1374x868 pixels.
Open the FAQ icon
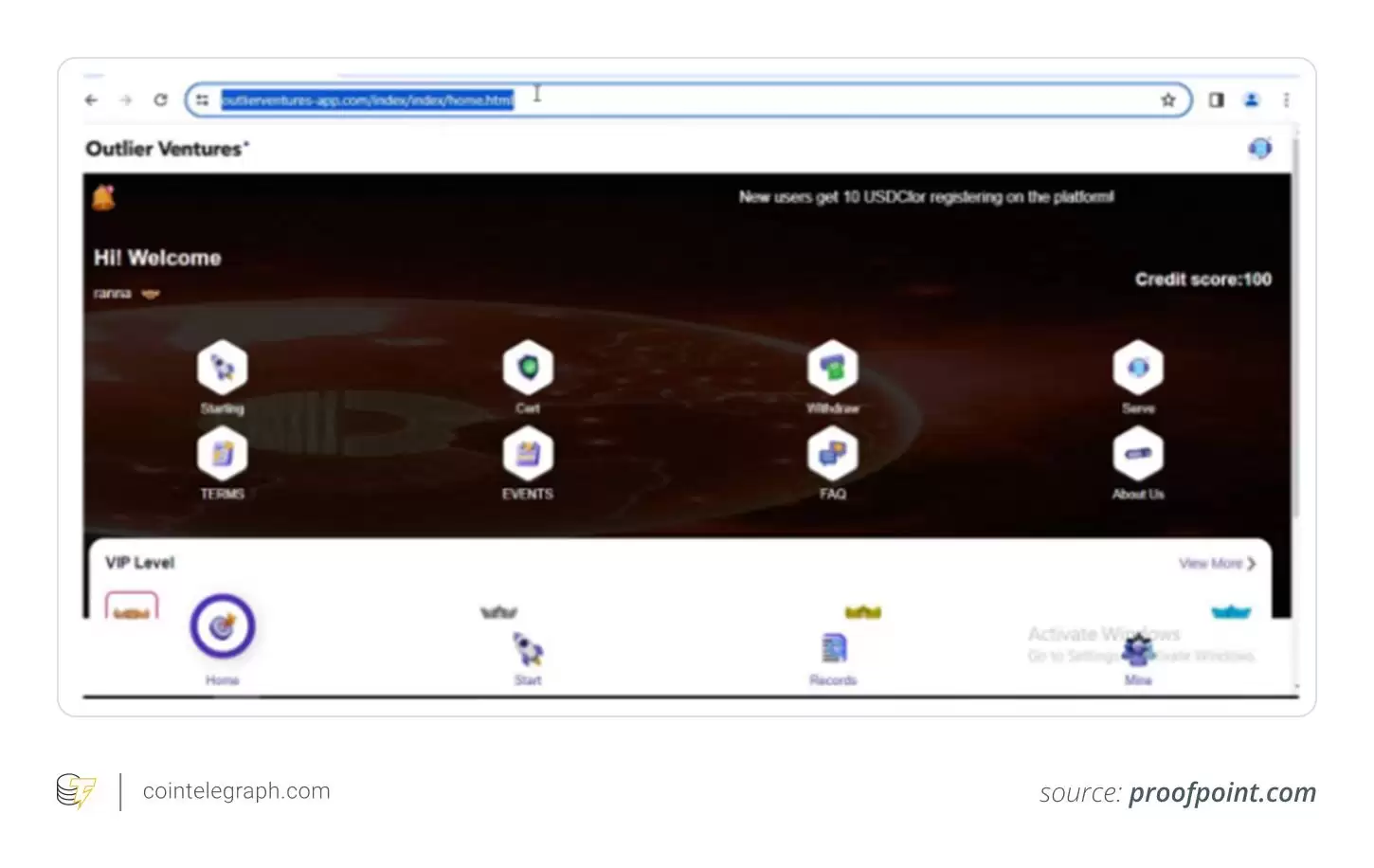point(832,454)
